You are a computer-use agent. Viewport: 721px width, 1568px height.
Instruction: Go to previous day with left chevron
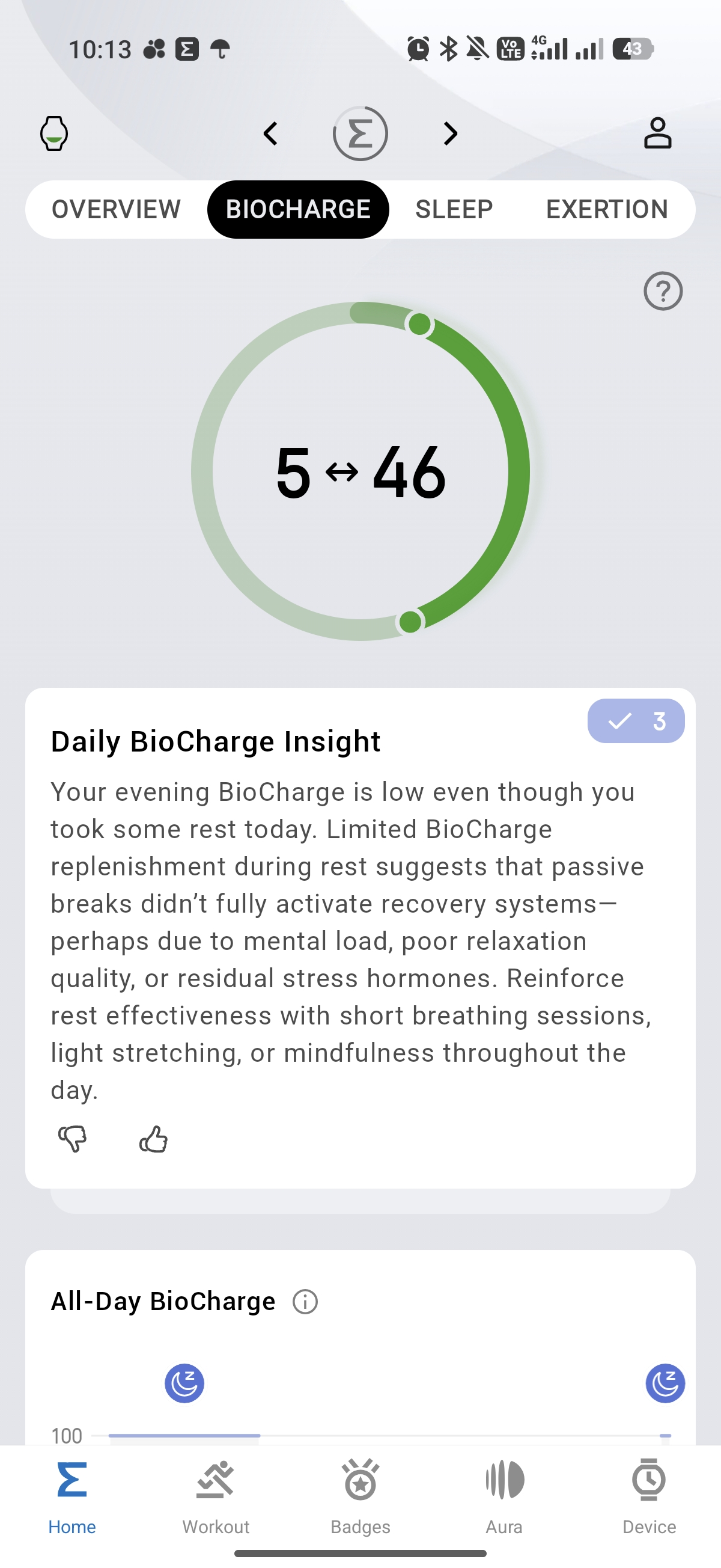(x=271, y=133)
